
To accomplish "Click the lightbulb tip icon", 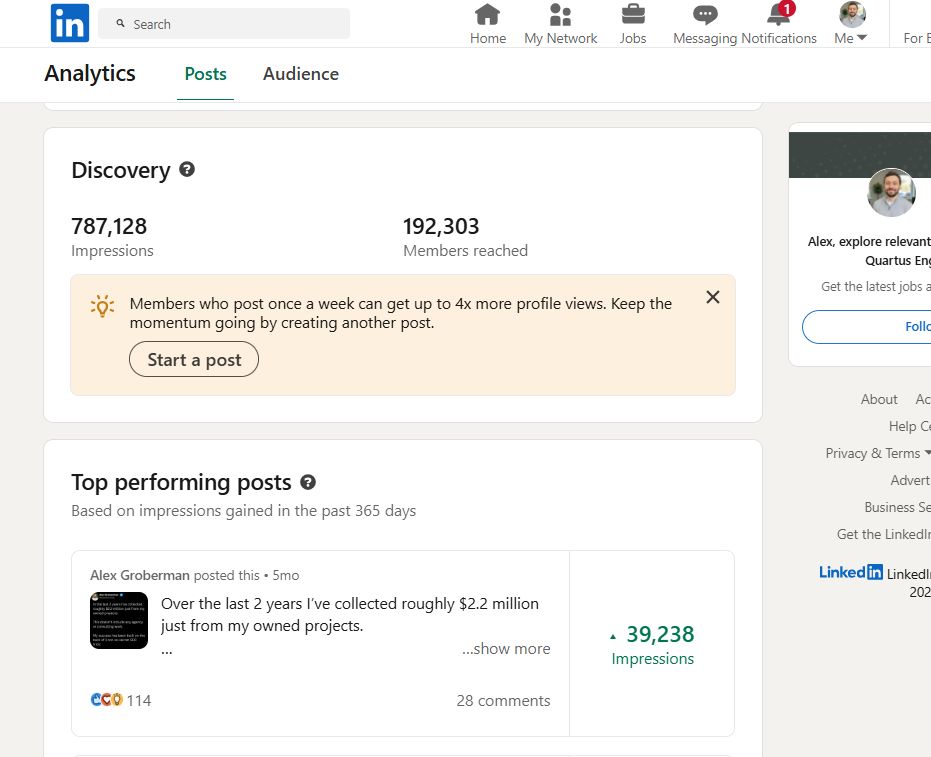I will click(102, 306).
